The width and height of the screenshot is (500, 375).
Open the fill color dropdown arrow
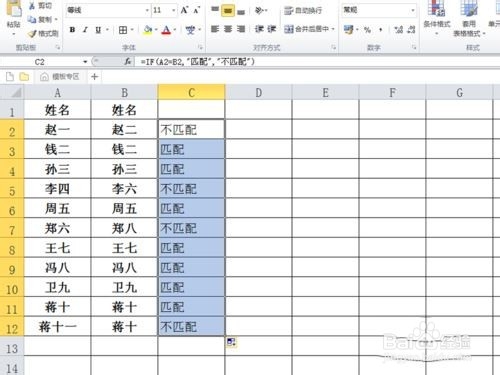pyautogui.click(x=156, y=30)
